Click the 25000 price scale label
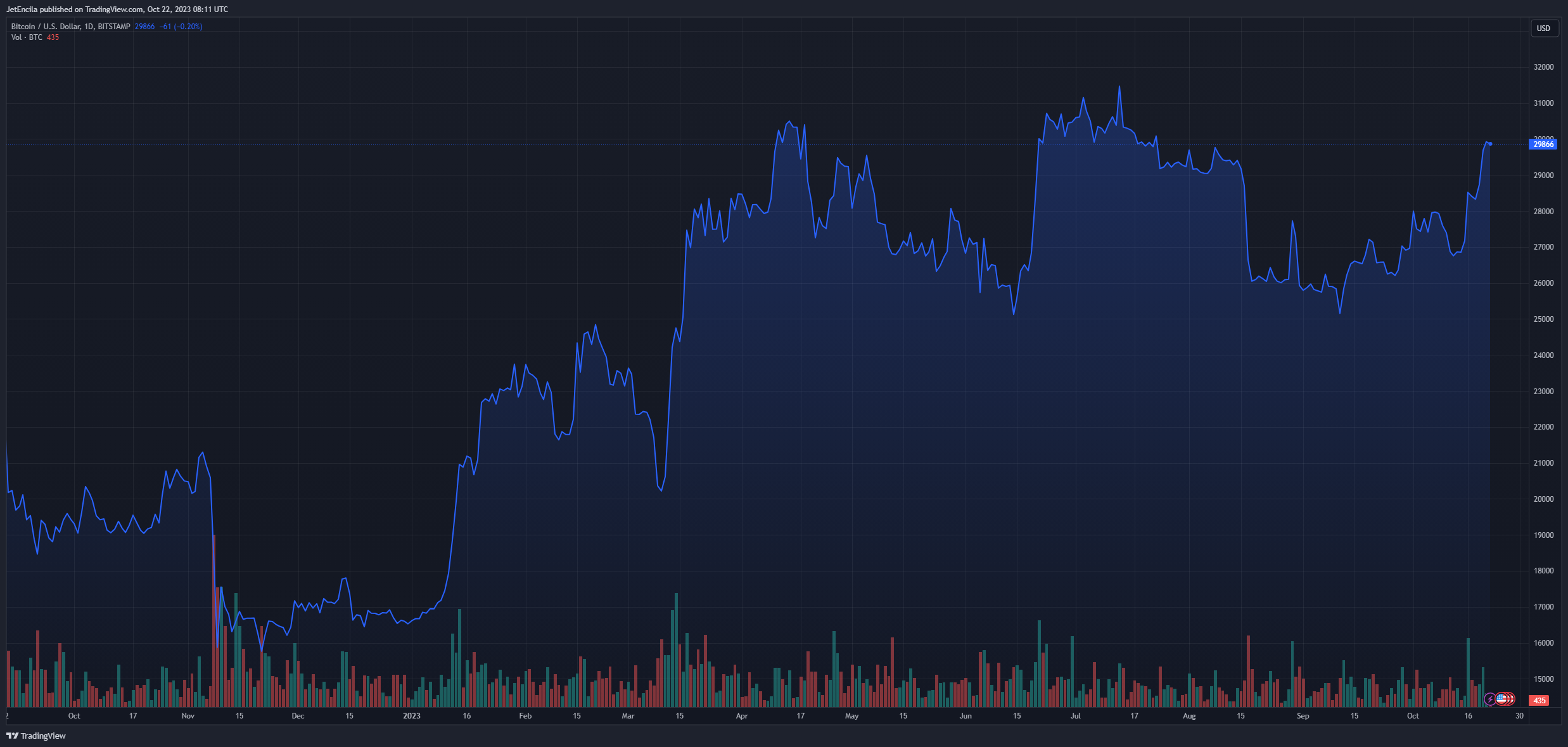Image resolution: width=1568 pixels, height=747 pixels. 1543,319
